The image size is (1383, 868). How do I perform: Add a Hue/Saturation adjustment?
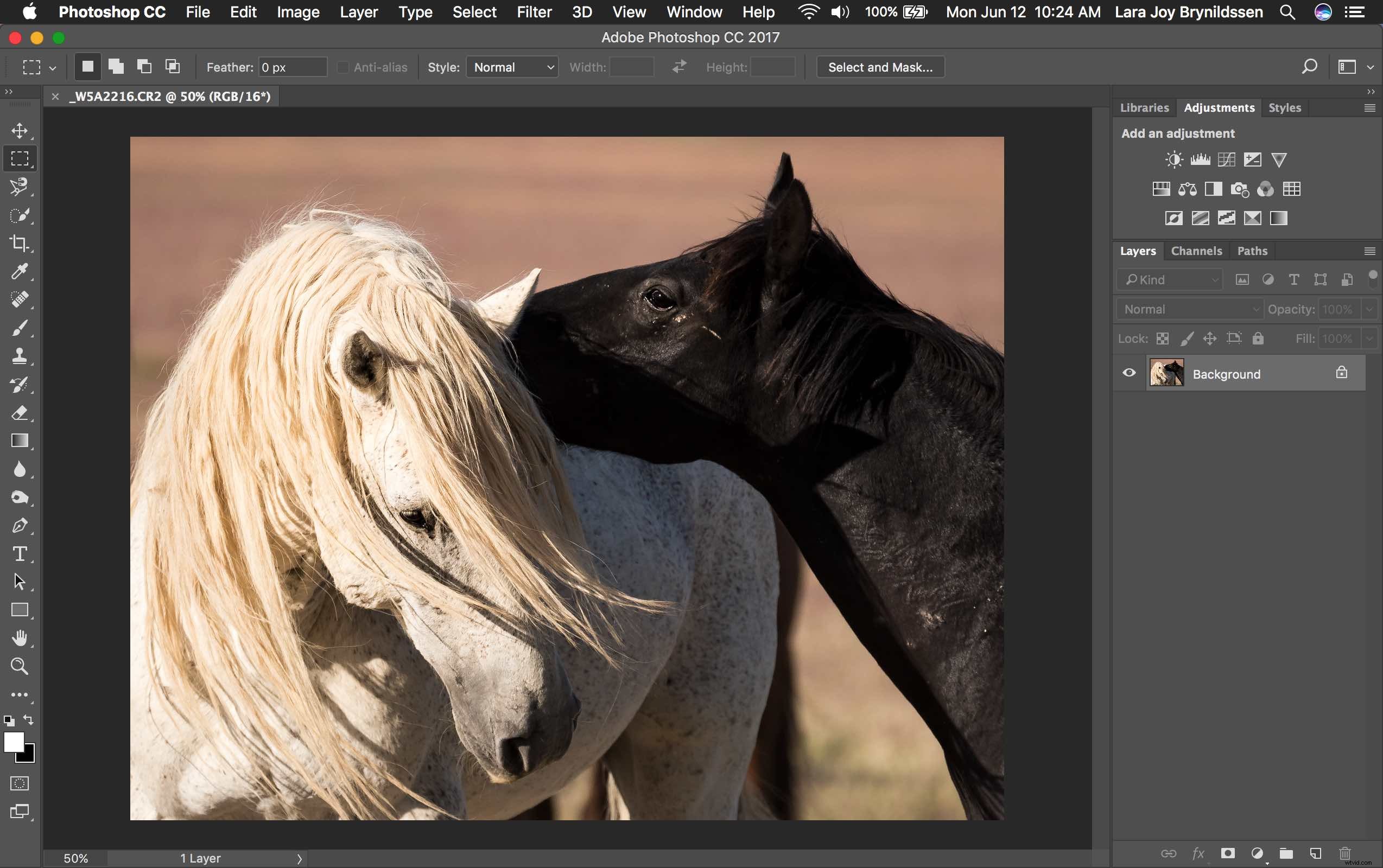click(1160, 189)
